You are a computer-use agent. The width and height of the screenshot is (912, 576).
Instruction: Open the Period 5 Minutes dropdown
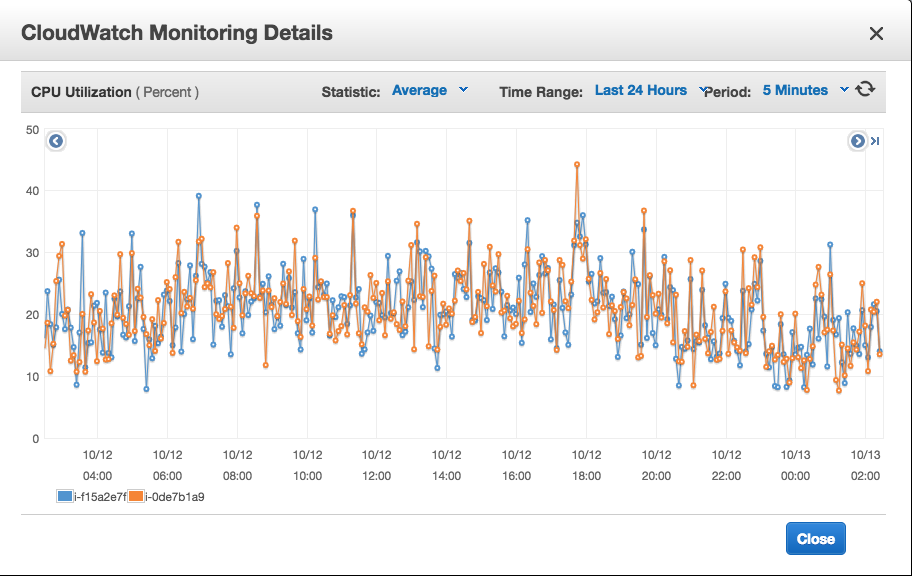[x=805, y=90]
